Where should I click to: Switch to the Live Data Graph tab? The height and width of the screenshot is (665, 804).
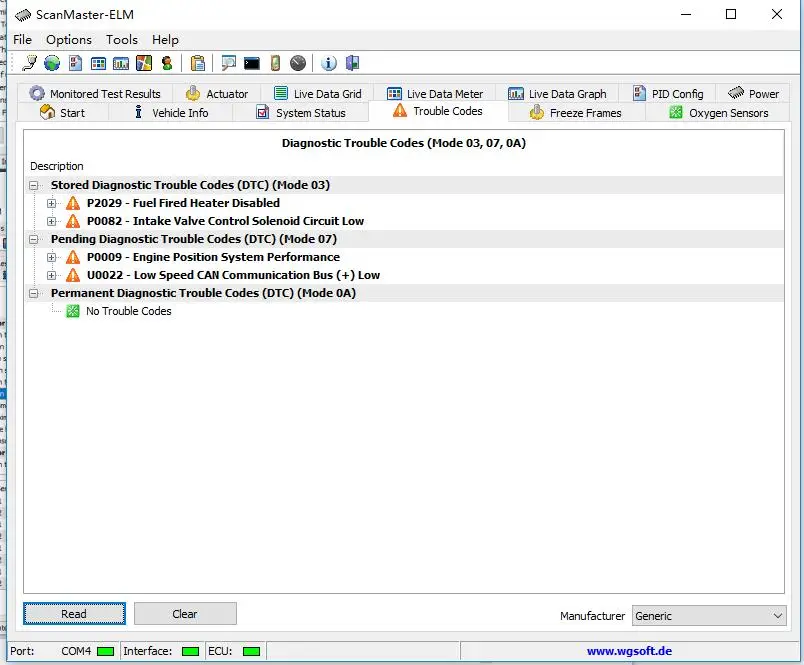557,93
